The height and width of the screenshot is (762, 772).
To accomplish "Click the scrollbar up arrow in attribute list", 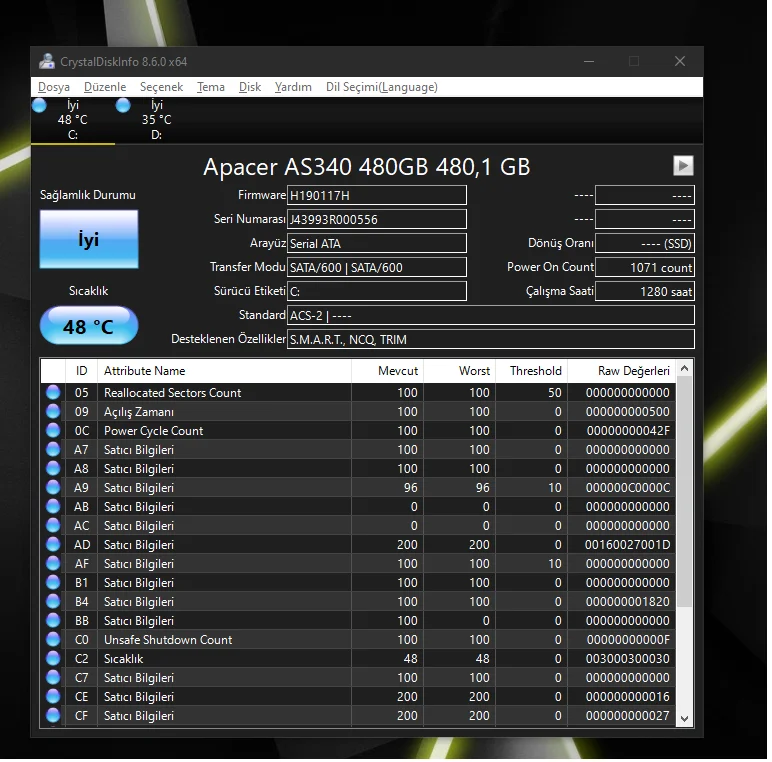I will coord(684,368).
